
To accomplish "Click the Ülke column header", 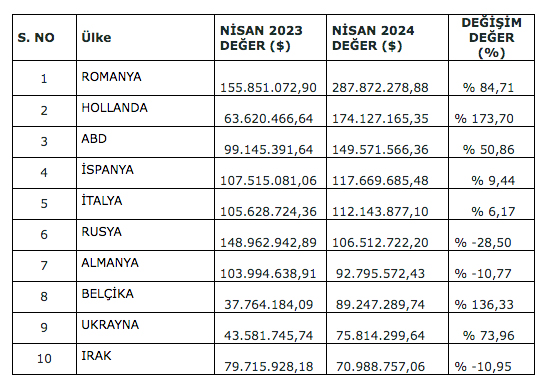I will pos(96,37).
